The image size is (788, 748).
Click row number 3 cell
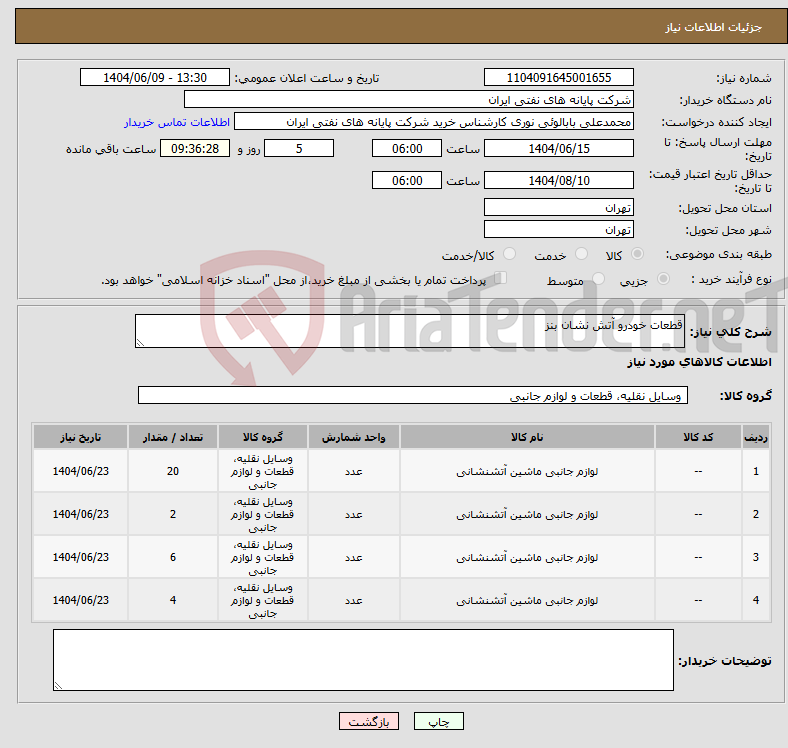click(755, 557)
